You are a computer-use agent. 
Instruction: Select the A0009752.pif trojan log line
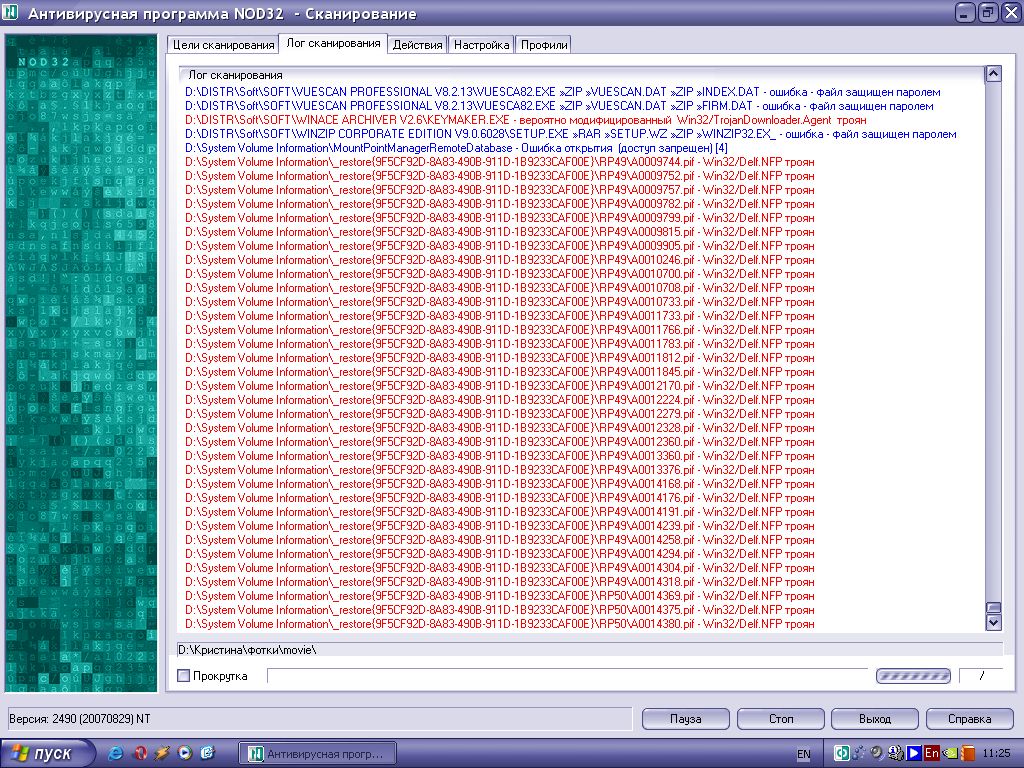pyautogui.click(x=500, y=176)
